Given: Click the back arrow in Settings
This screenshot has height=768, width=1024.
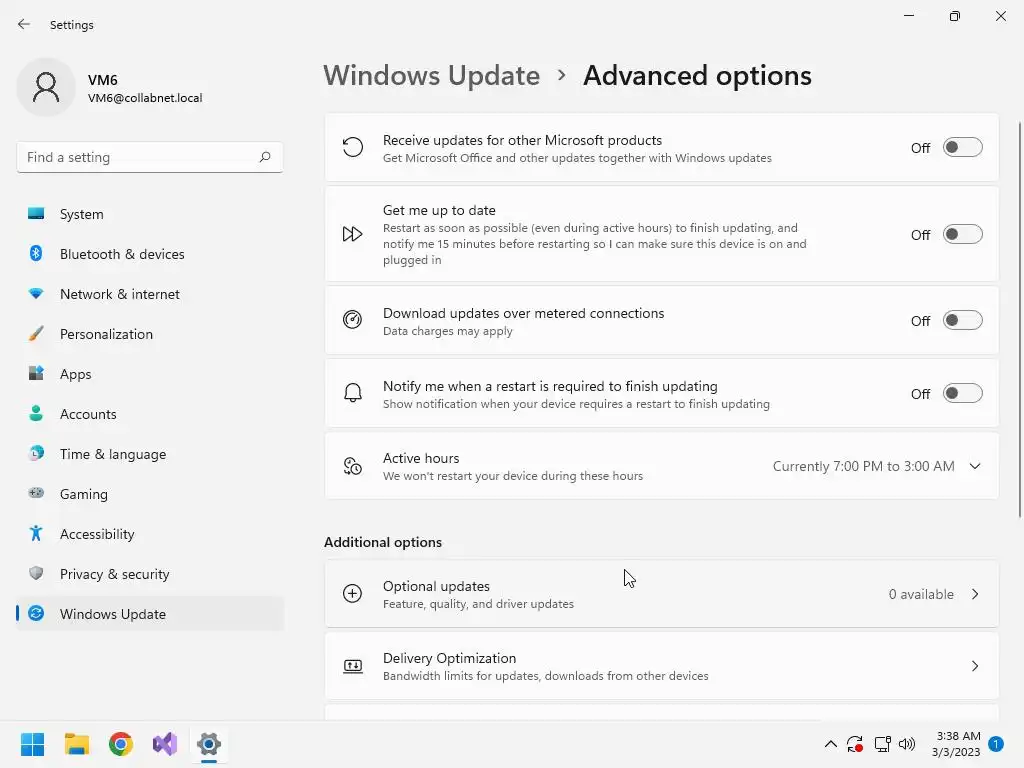Looking at the screenshot, I should click(24, 24).
